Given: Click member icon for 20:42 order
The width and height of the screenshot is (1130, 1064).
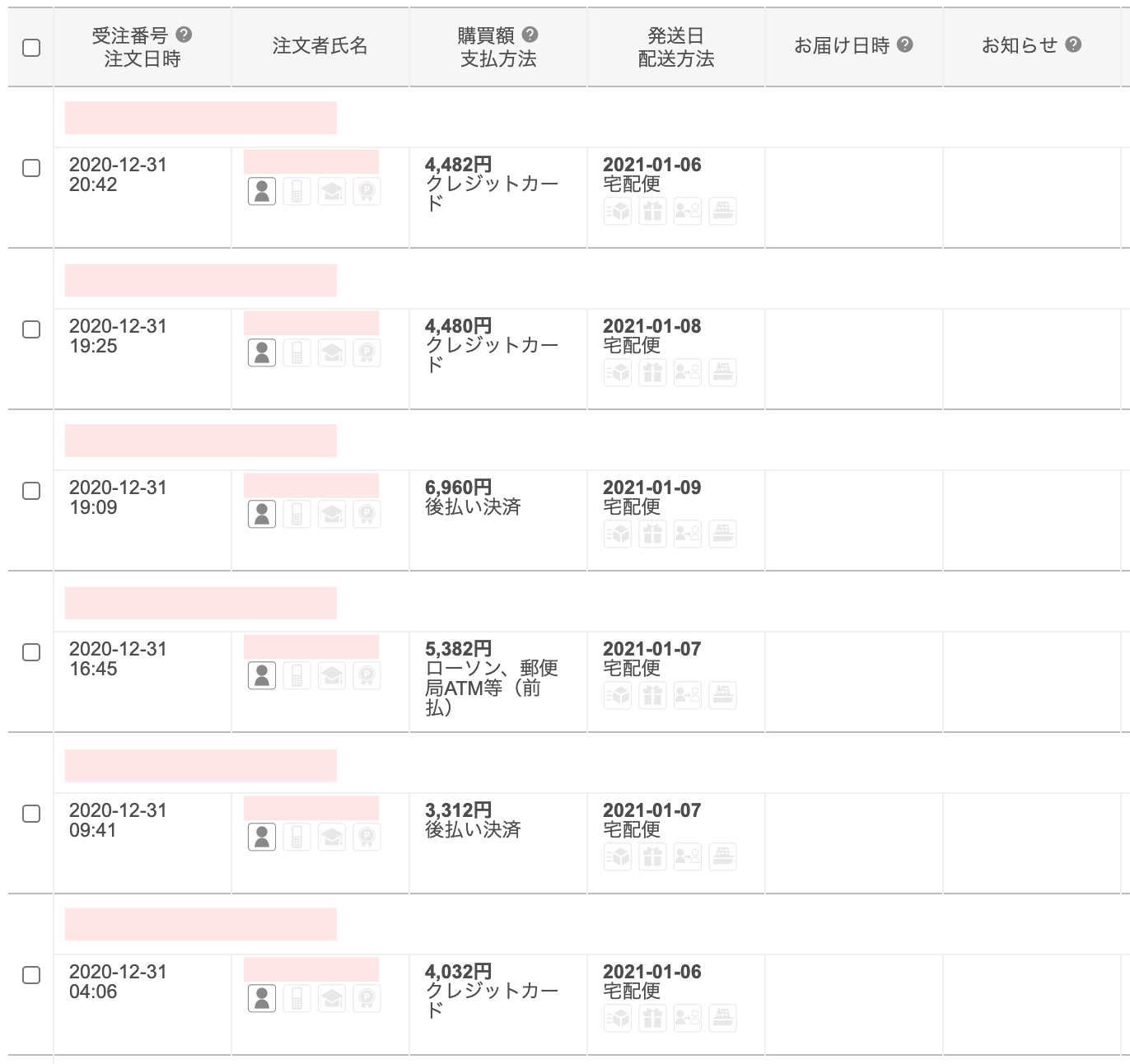Looking at the screenshot, I should tap(262, 192).
